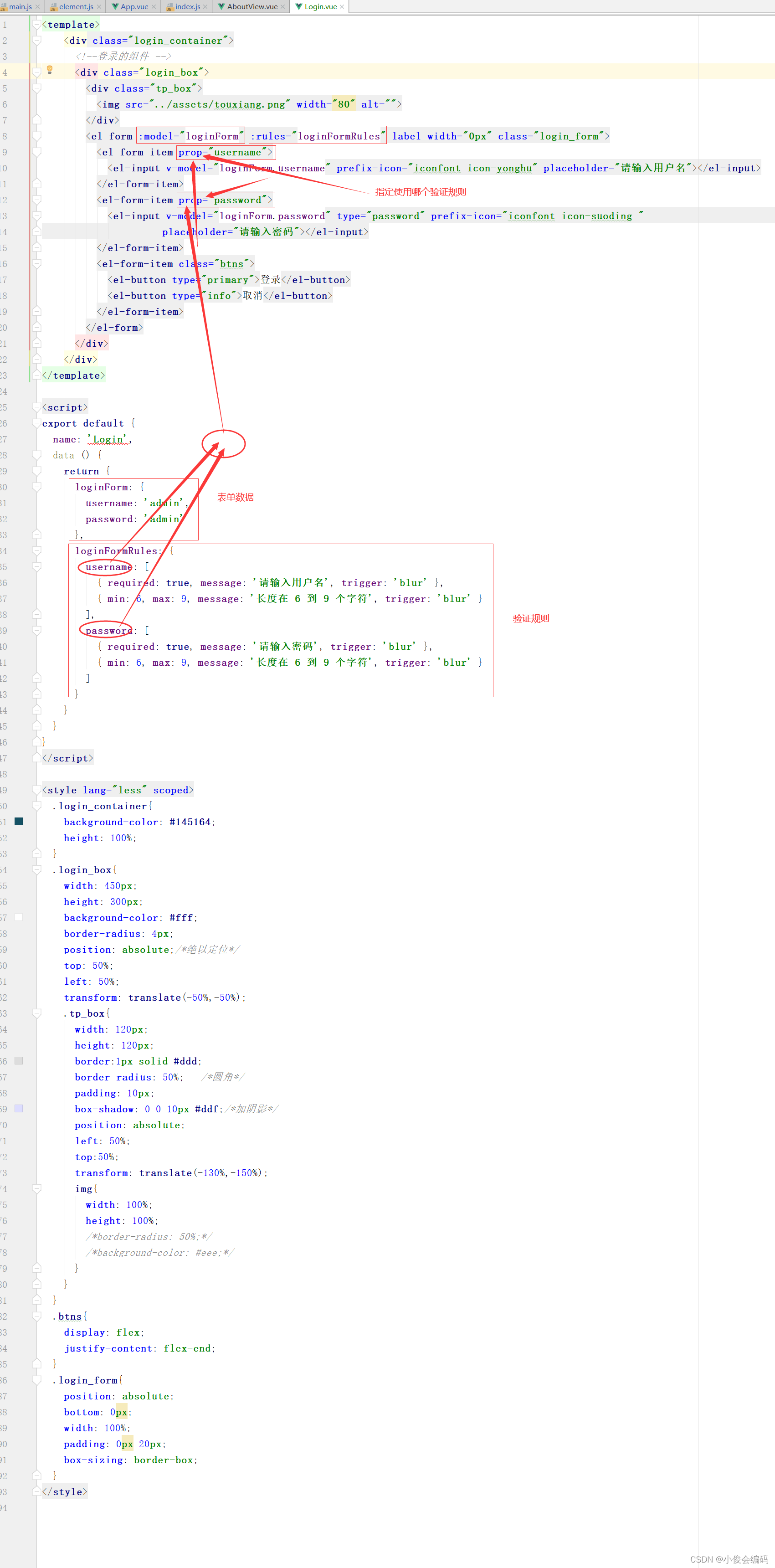Image resolution: width=775 pixels, height=1568 pixels.
Task: Collapse the loginFormRules object fold
Action: click(x=36, y=551)
